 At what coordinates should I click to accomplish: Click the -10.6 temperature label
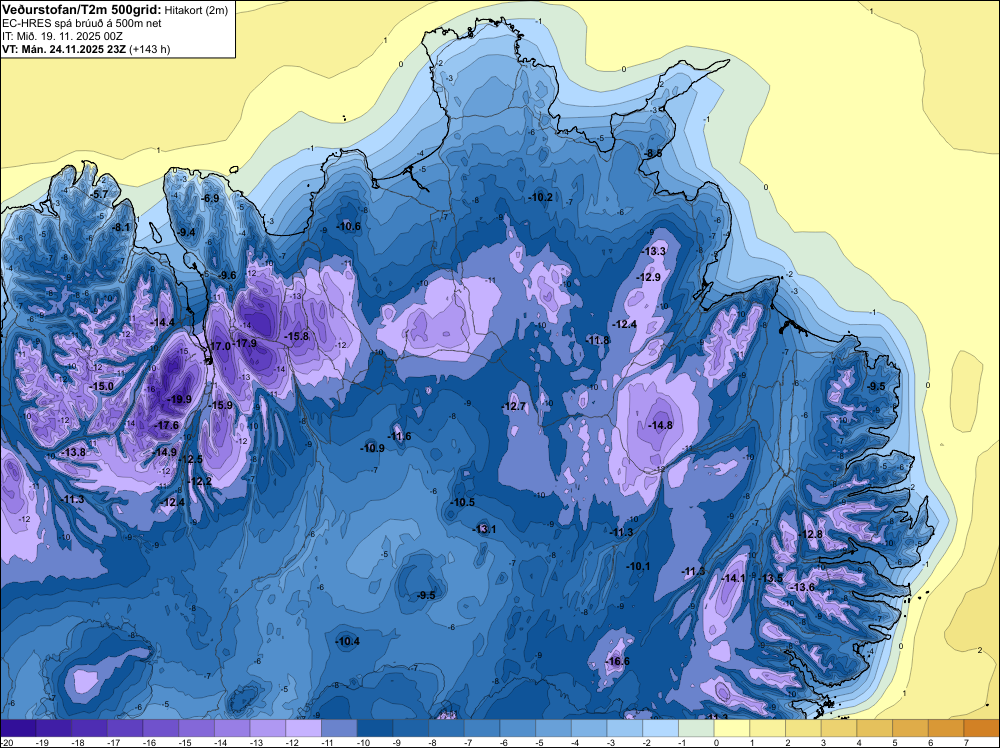349,226
